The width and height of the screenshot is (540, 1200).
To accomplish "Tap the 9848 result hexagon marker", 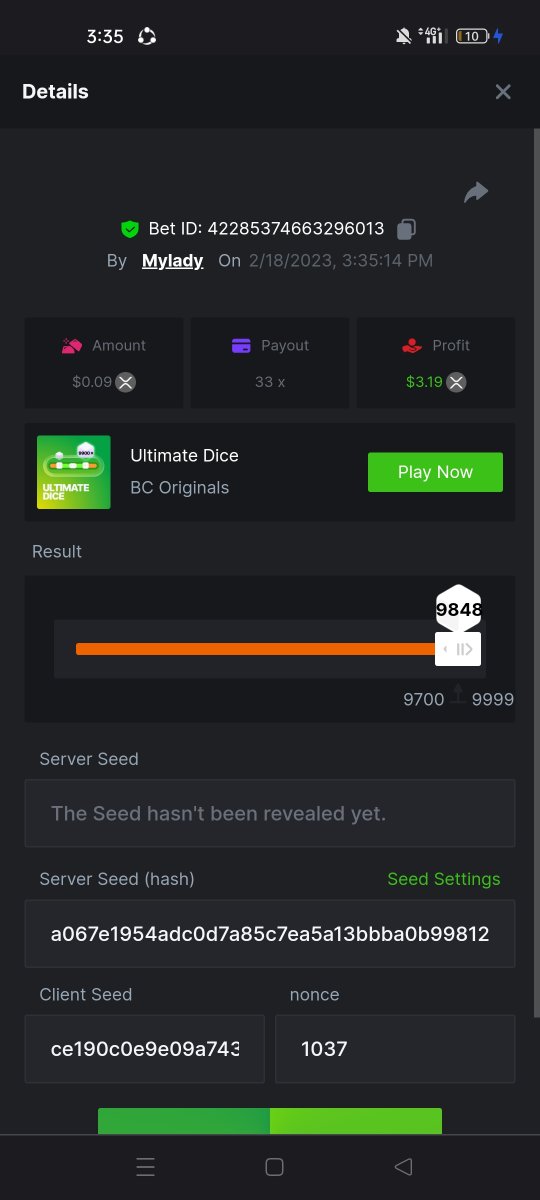I will coord(459,608).
